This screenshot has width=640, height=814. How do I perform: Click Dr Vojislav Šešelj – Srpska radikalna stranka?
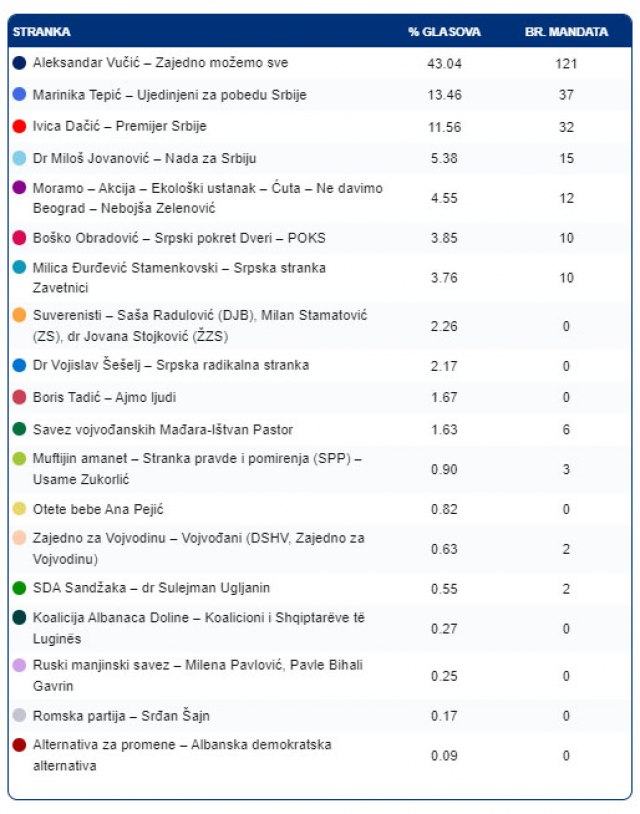click(x=171, y=365)
